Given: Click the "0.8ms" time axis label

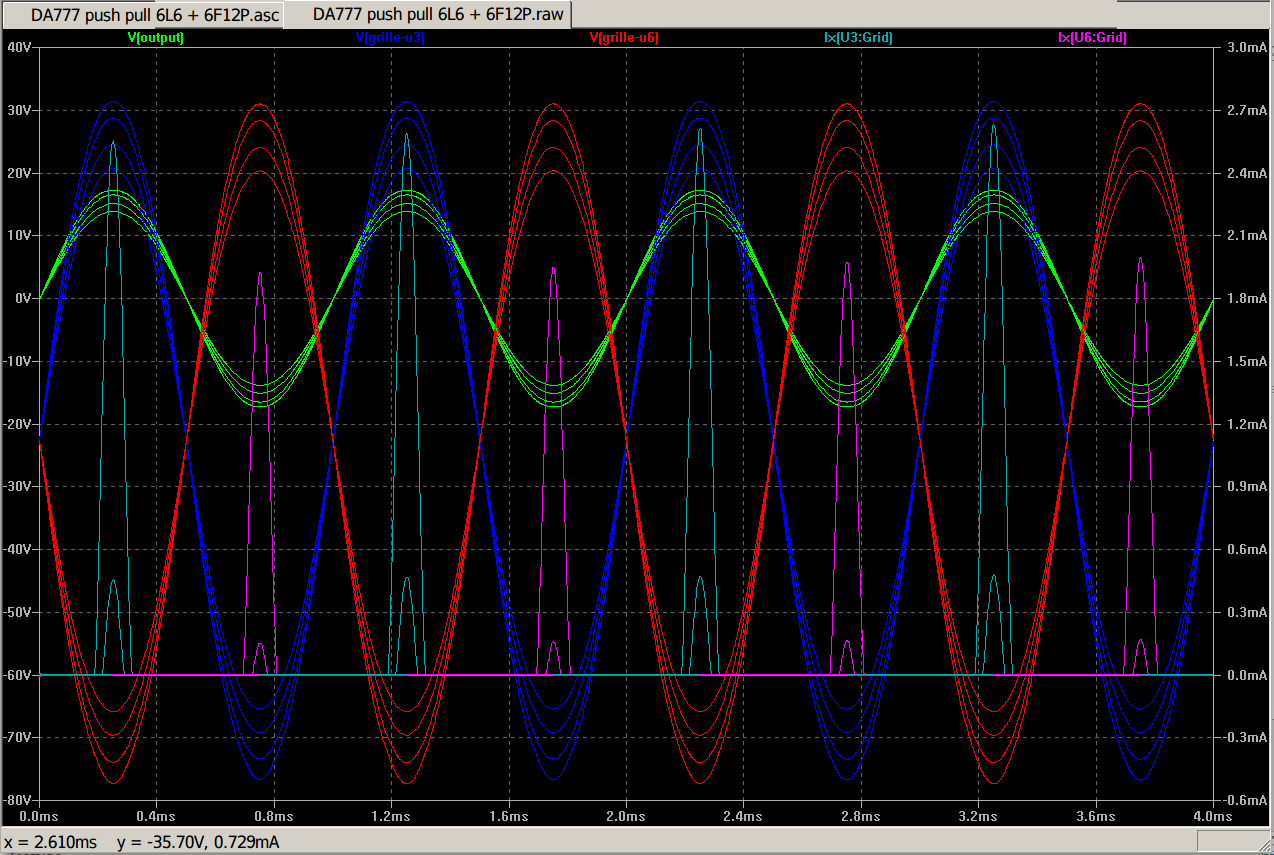Looking at the screenshot, I should coord(275,816).
